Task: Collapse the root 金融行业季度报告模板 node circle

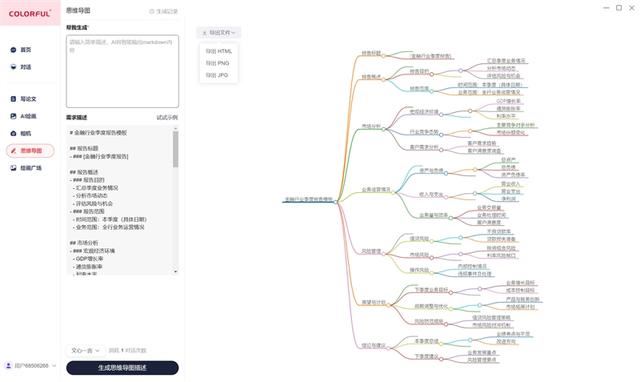Action: tap(336, 202)
